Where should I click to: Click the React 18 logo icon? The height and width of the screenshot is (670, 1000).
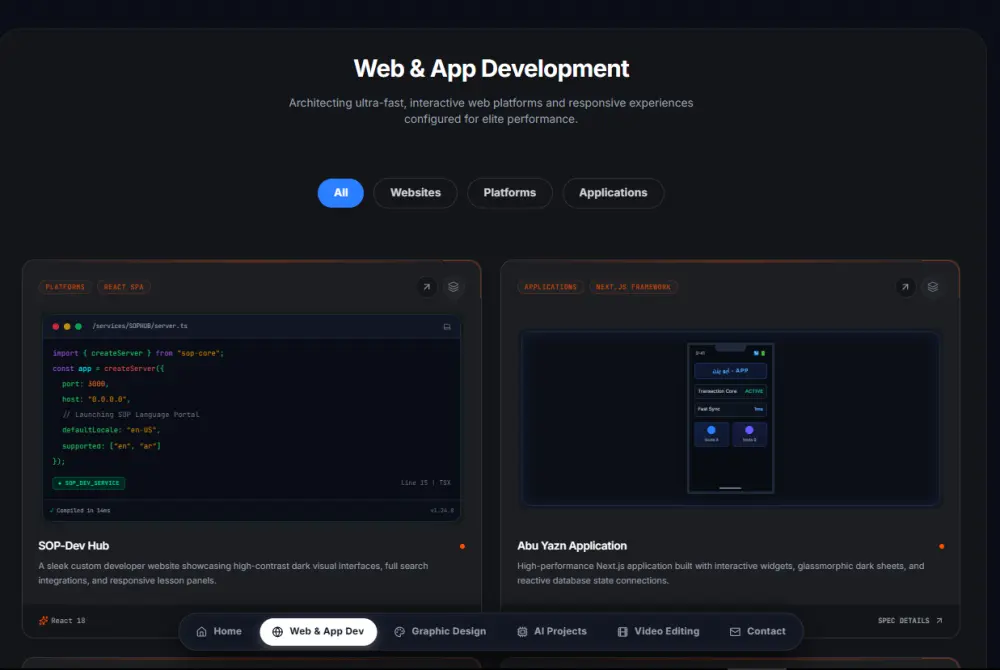click(43, 620)
